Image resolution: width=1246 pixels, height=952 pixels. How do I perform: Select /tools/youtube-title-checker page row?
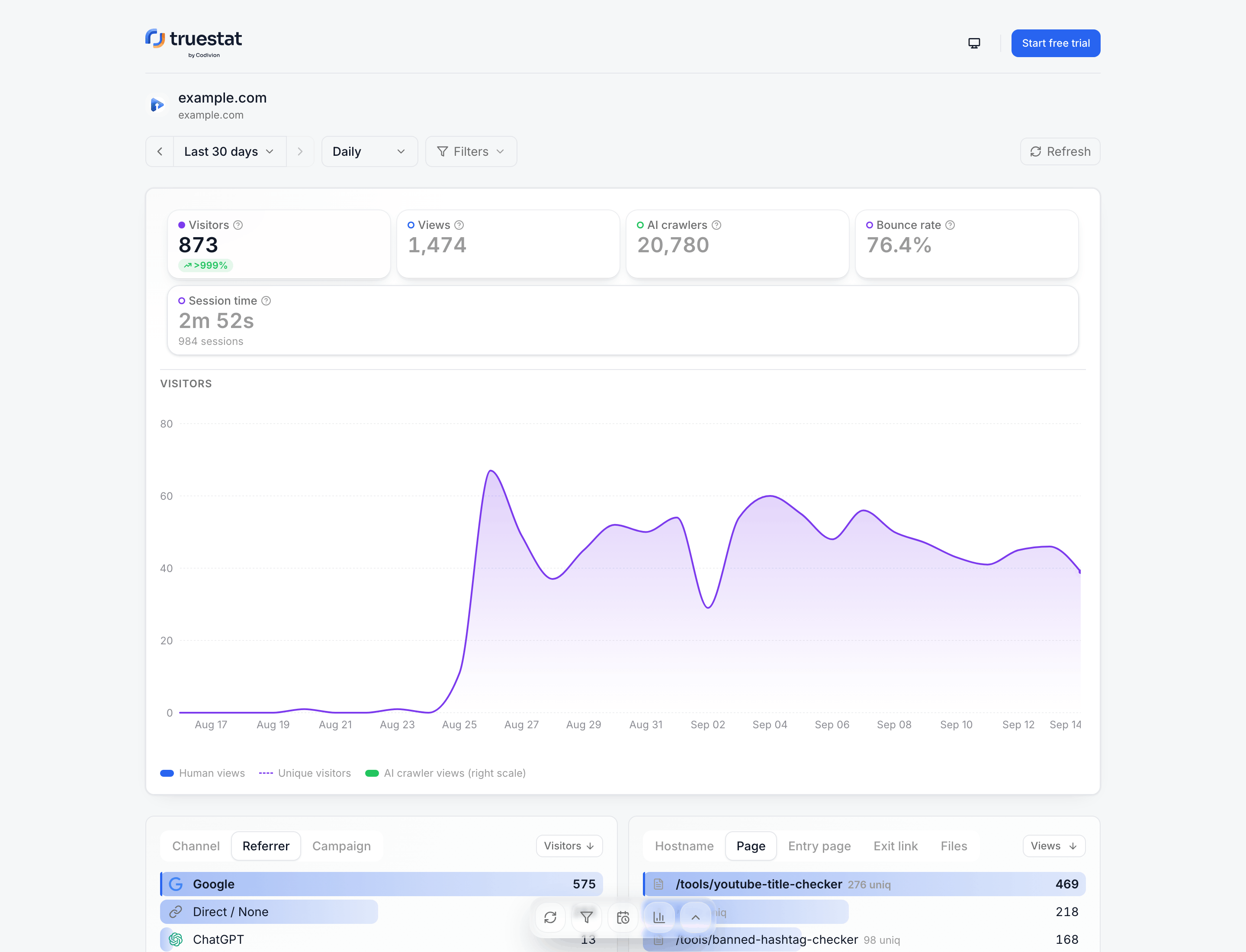[864, 884]
